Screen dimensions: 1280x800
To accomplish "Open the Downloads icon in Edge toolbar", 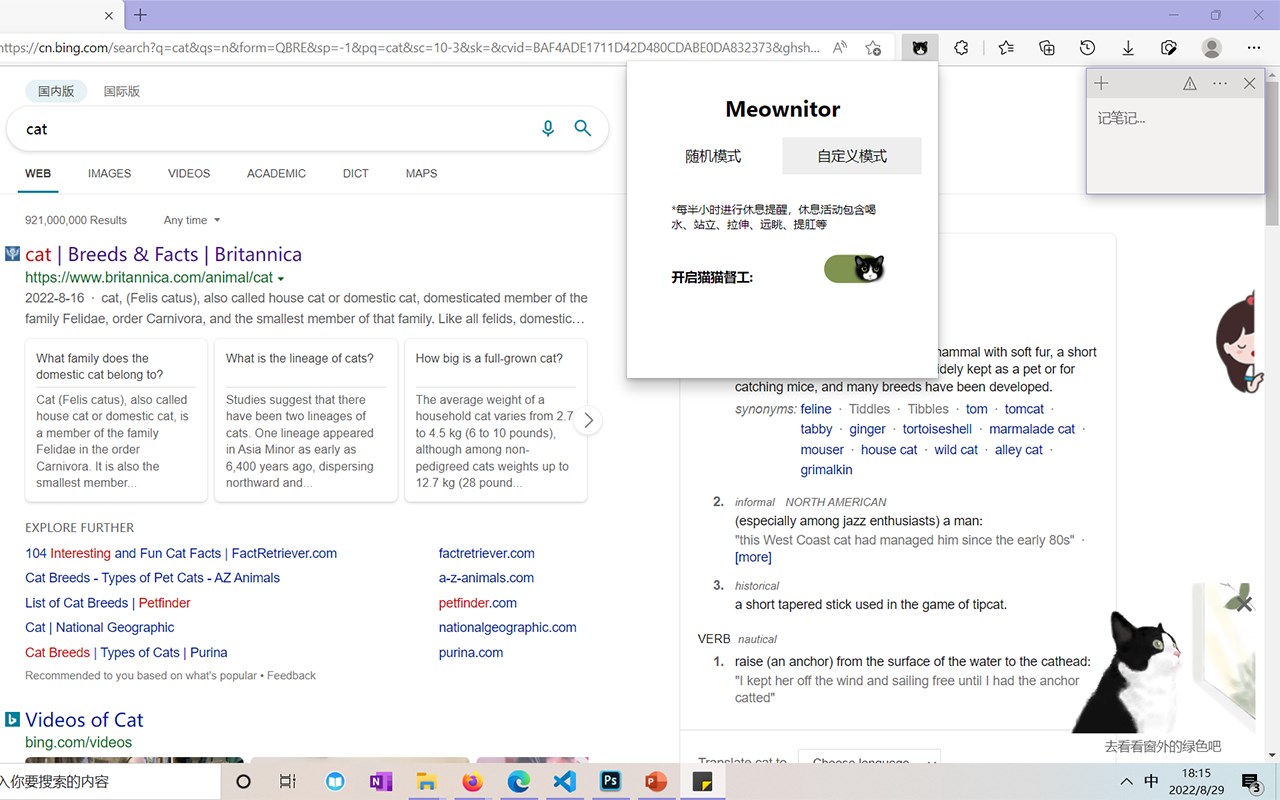I will 1128,48.
